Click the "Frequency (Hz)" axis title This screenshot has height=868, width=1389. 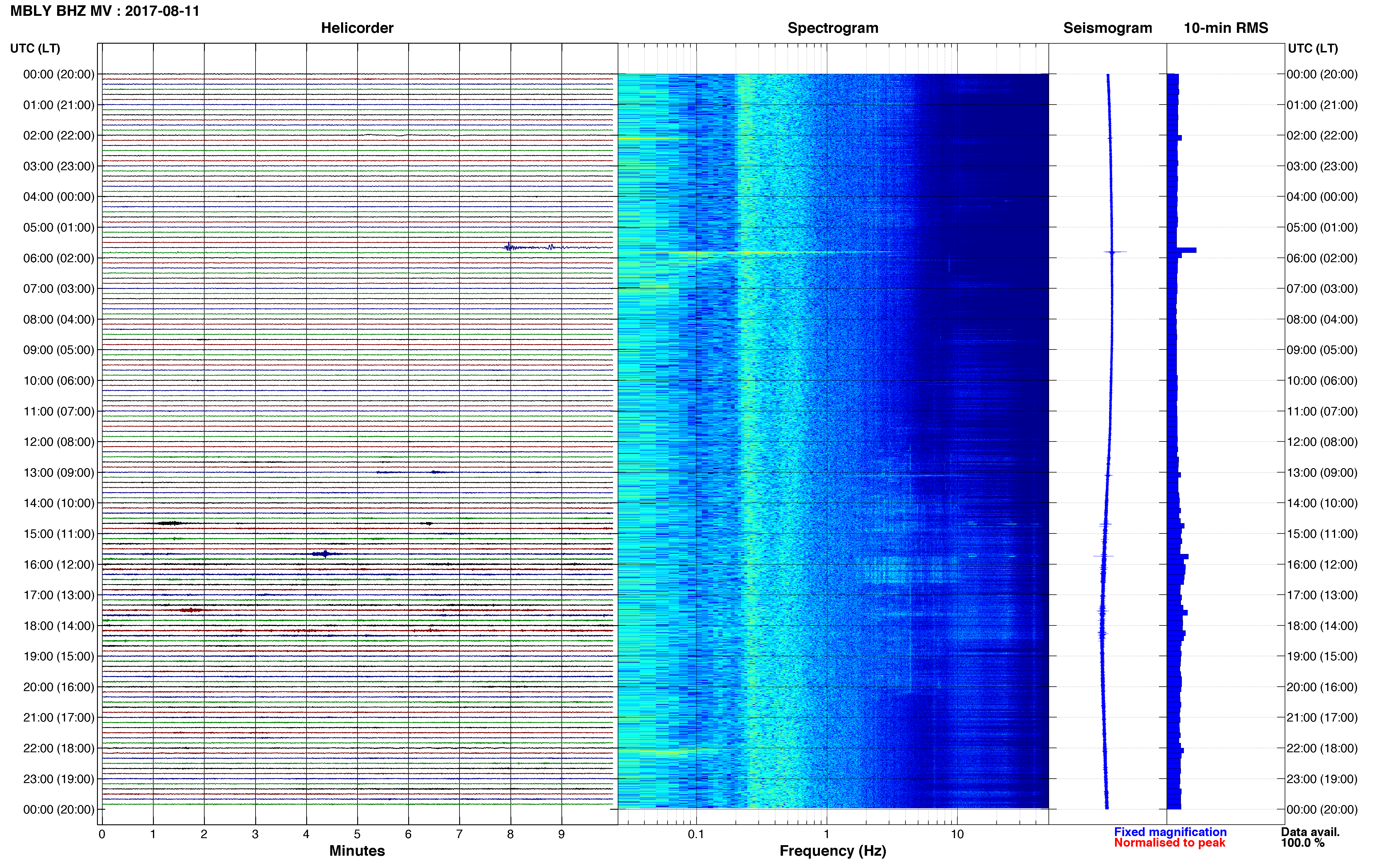pos(833,851)
